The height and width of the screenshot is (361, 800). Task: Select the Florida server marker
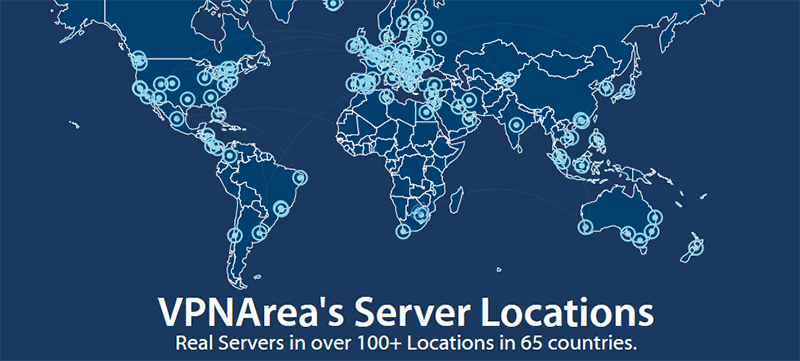coord(218,114)
